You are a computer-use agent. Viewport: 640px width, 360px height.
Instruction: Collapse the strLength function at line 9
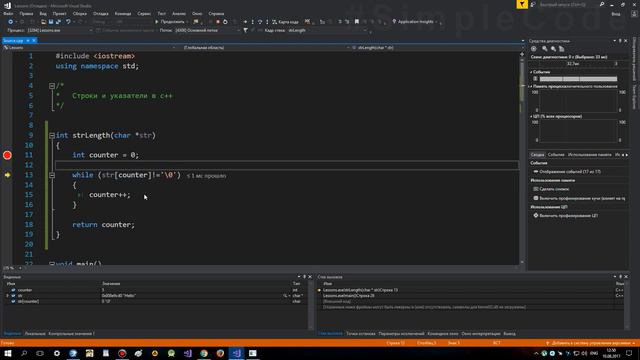point(52,136)
